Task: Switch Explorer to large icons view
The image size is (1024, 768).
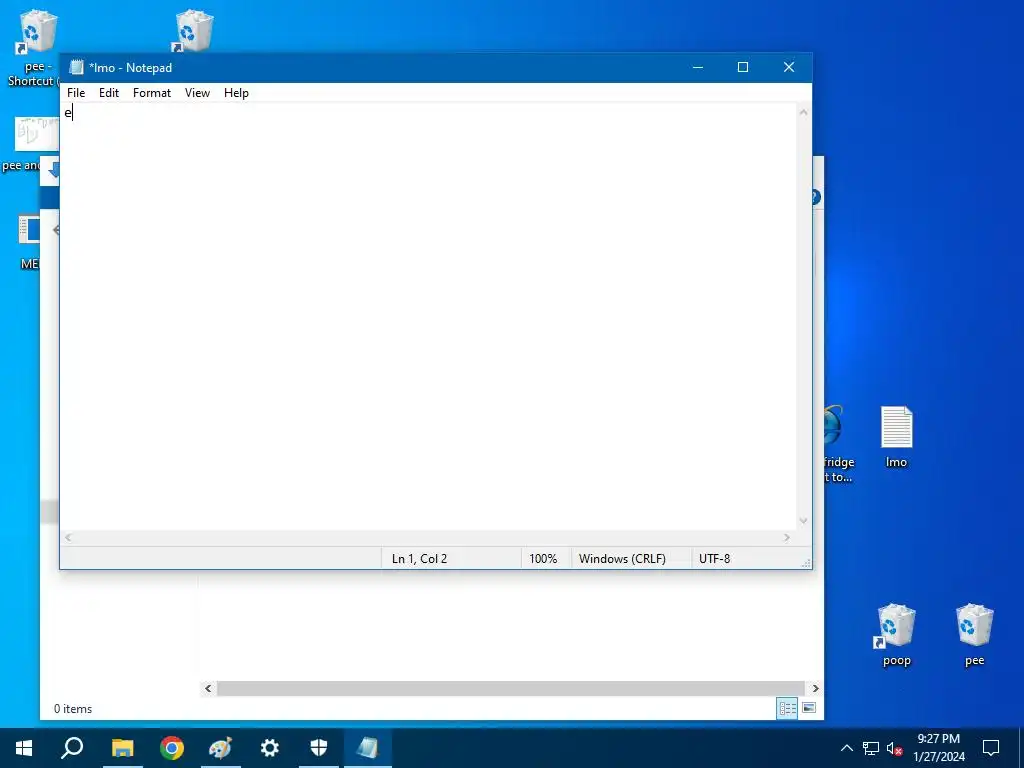Action: click(808, 708)
